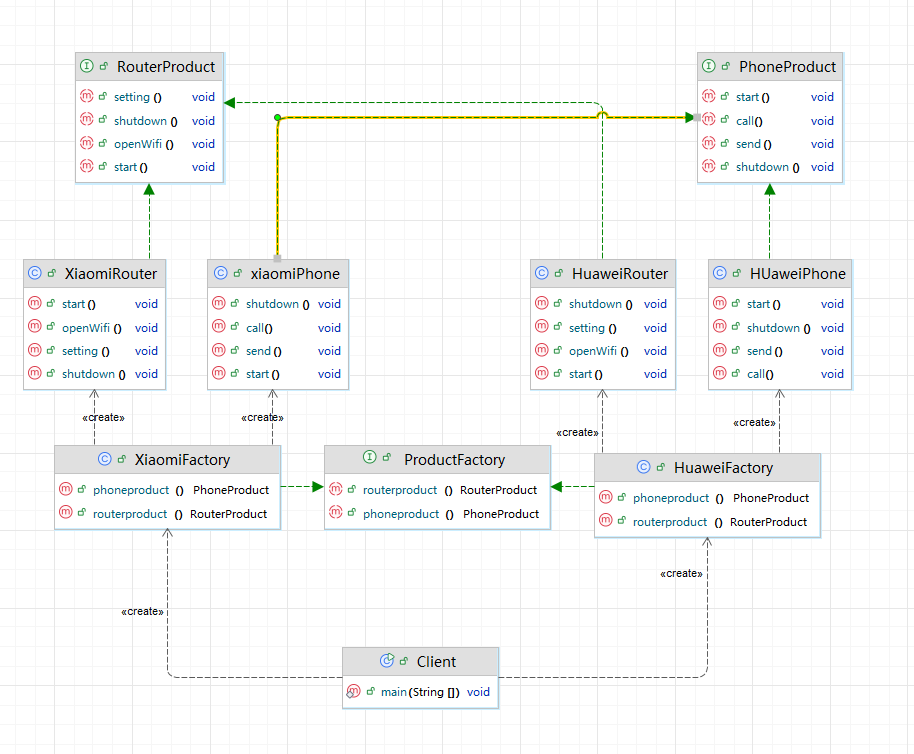The height and width of the screenshot is (754, 914).
Task: Click the class icon of HuaweiRouter
Action: 542,273
